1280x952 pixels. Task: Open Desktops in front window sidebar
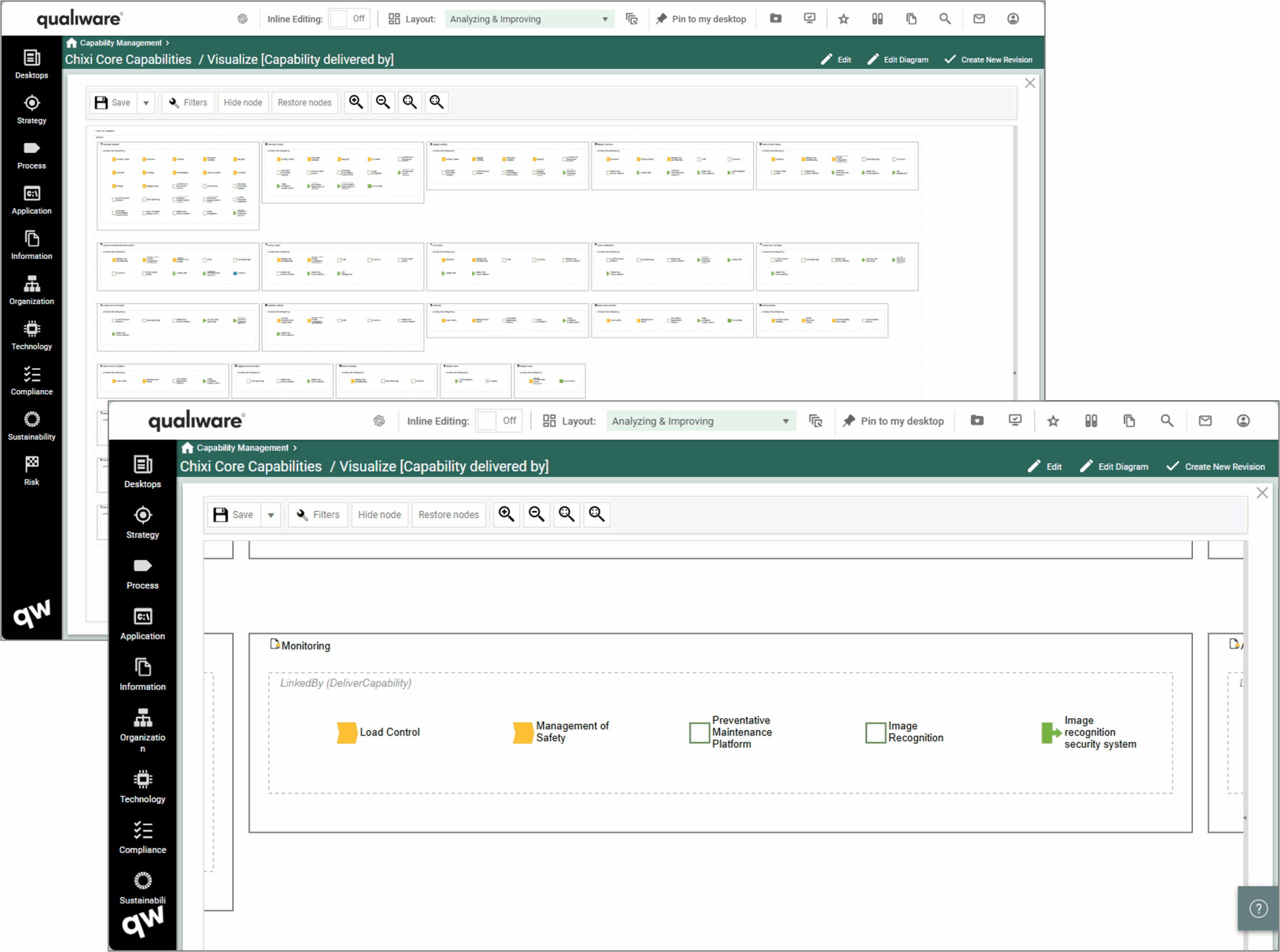[142, 472]
